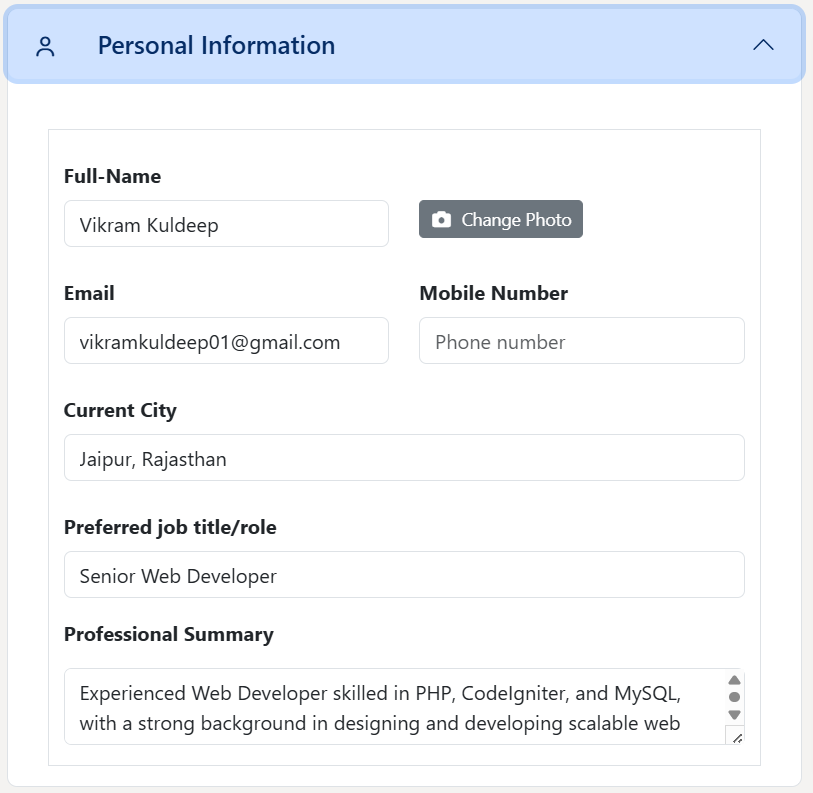Screen dimensions: 813x793
Task: Click the summary scrollbar down arrow
Action: (x=734, y=715)
